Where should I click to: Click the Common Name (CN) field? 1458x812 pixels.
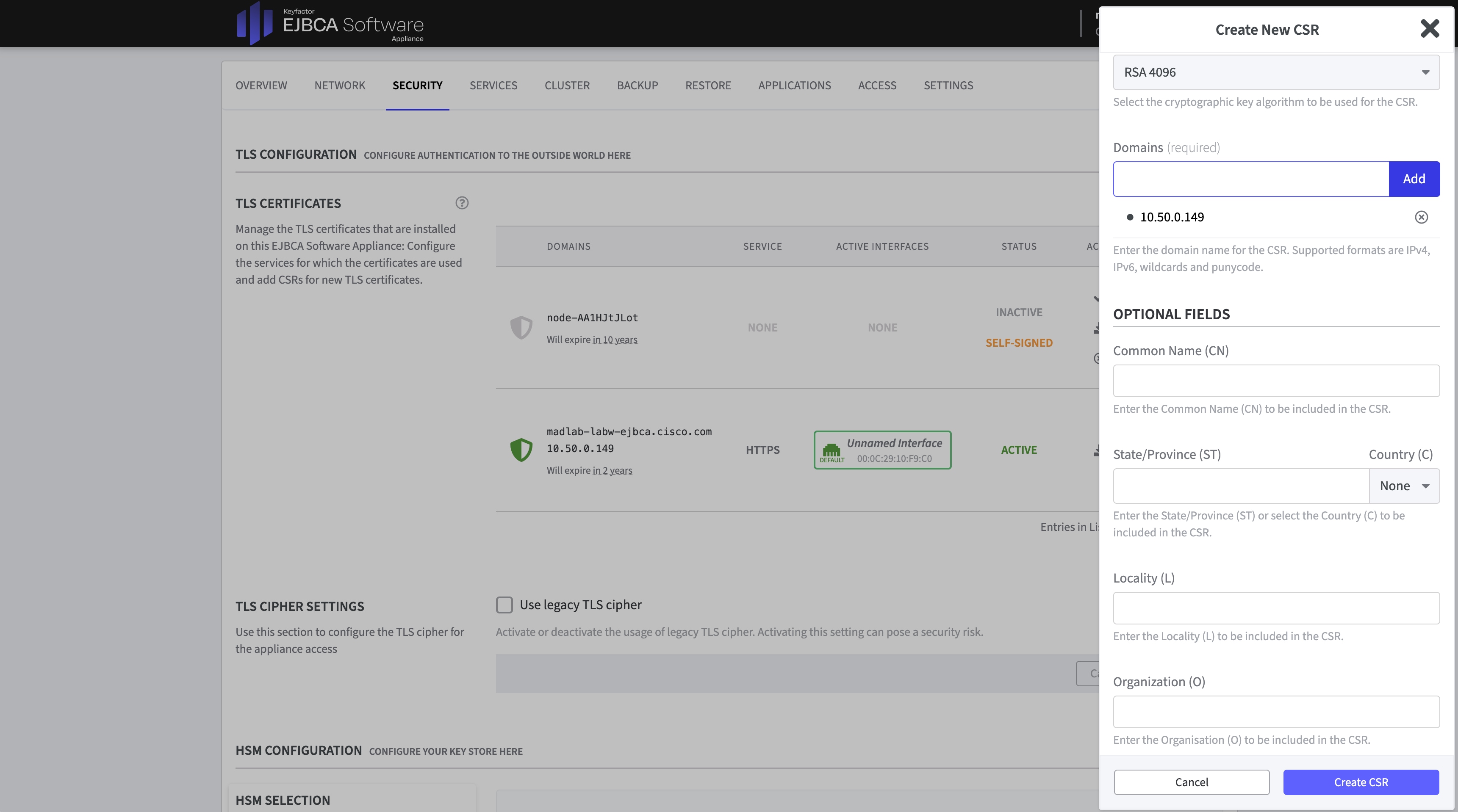1276,381
